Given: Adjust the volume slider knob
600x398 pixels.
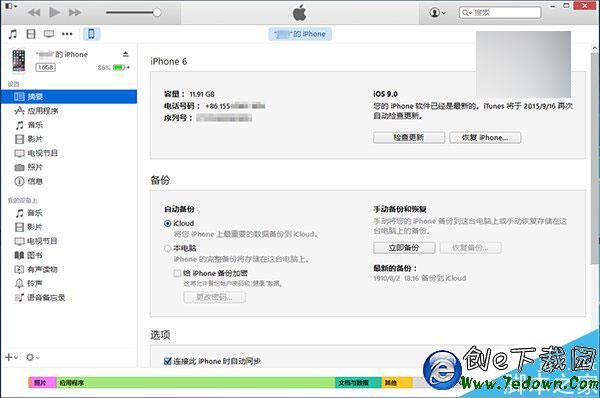Looking at the screenshot, I should (157, 13).
